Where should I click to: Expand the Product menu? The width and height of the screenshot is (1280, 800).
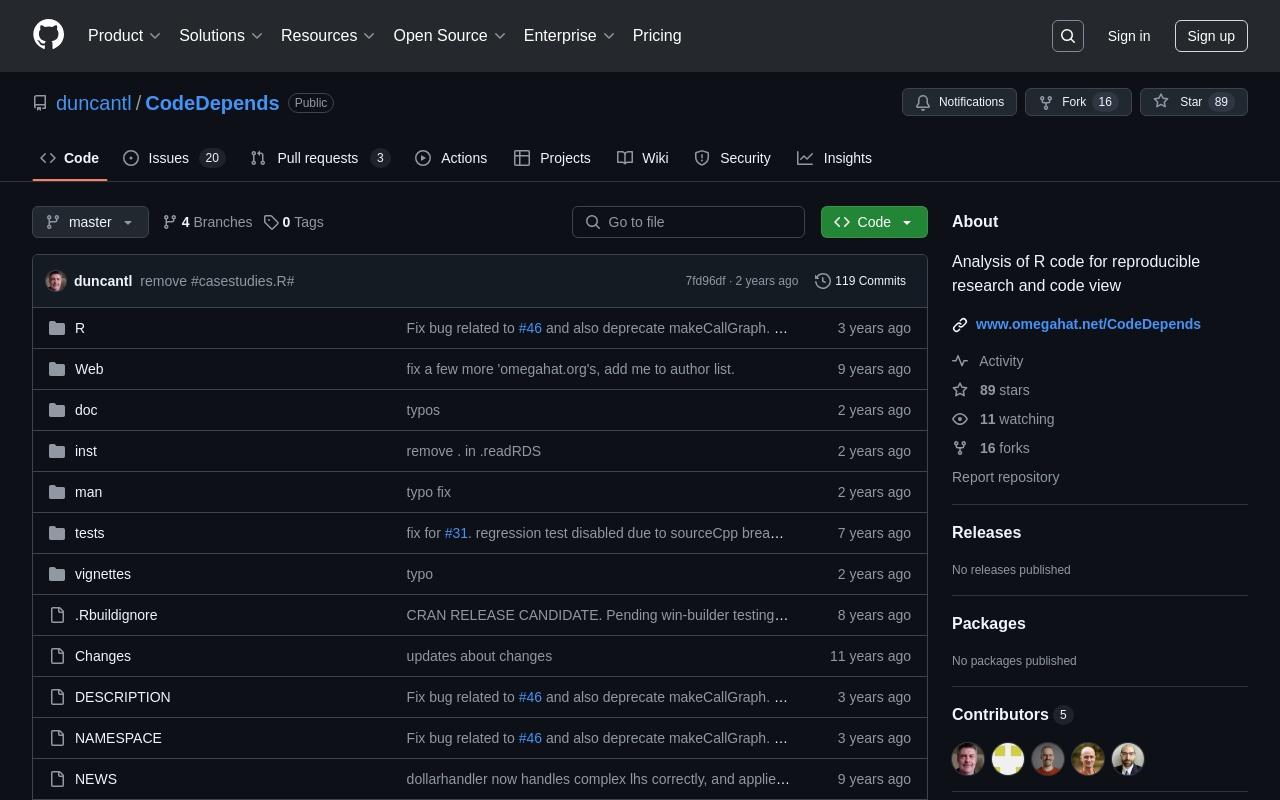[125, 36]
